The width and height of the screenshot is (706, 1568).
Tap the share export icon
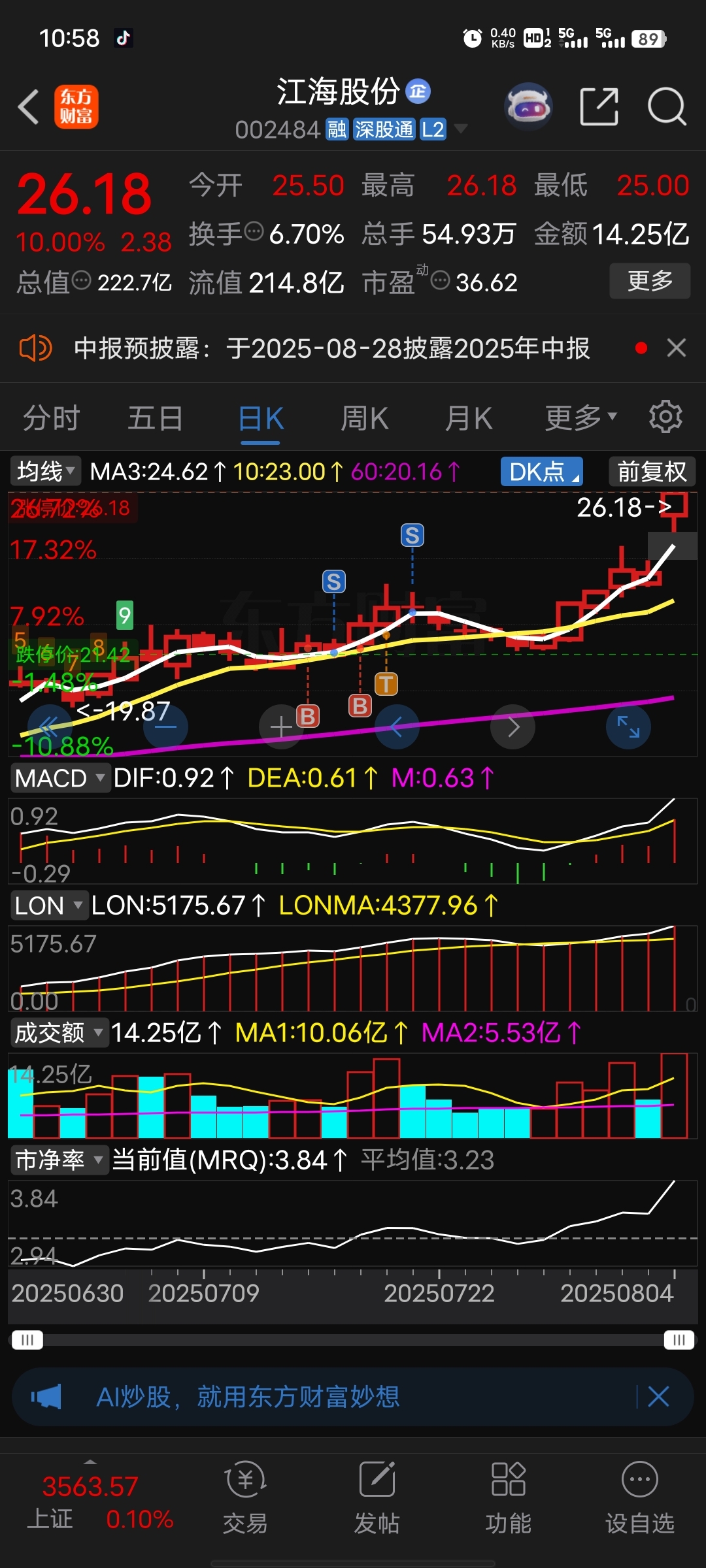coord(599,106)
